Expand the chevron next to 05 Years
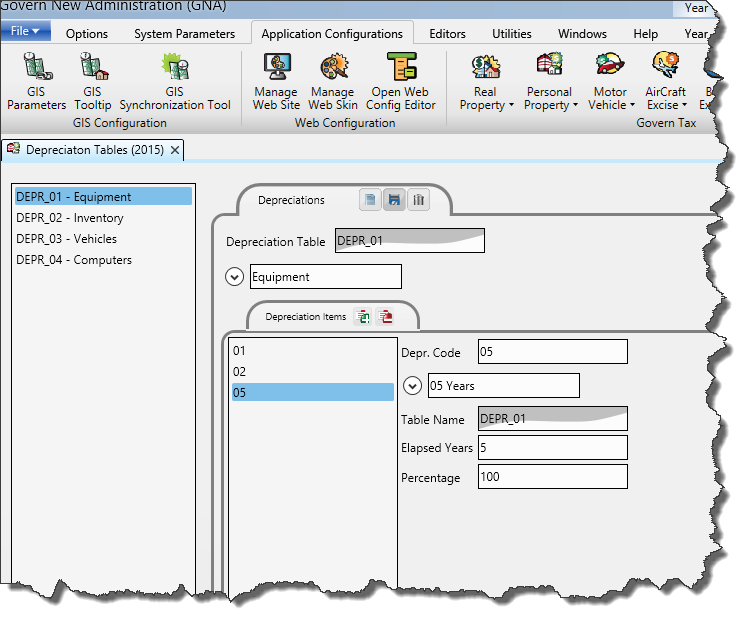 [411, 386]
